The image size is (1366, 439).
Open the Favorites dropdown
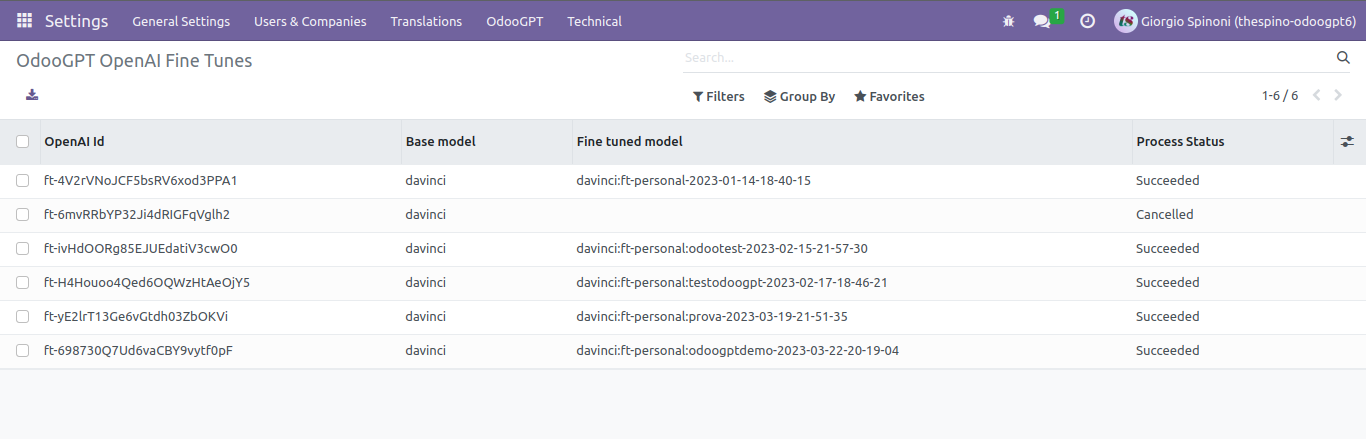pyautogui.click(x=889, y=97)
